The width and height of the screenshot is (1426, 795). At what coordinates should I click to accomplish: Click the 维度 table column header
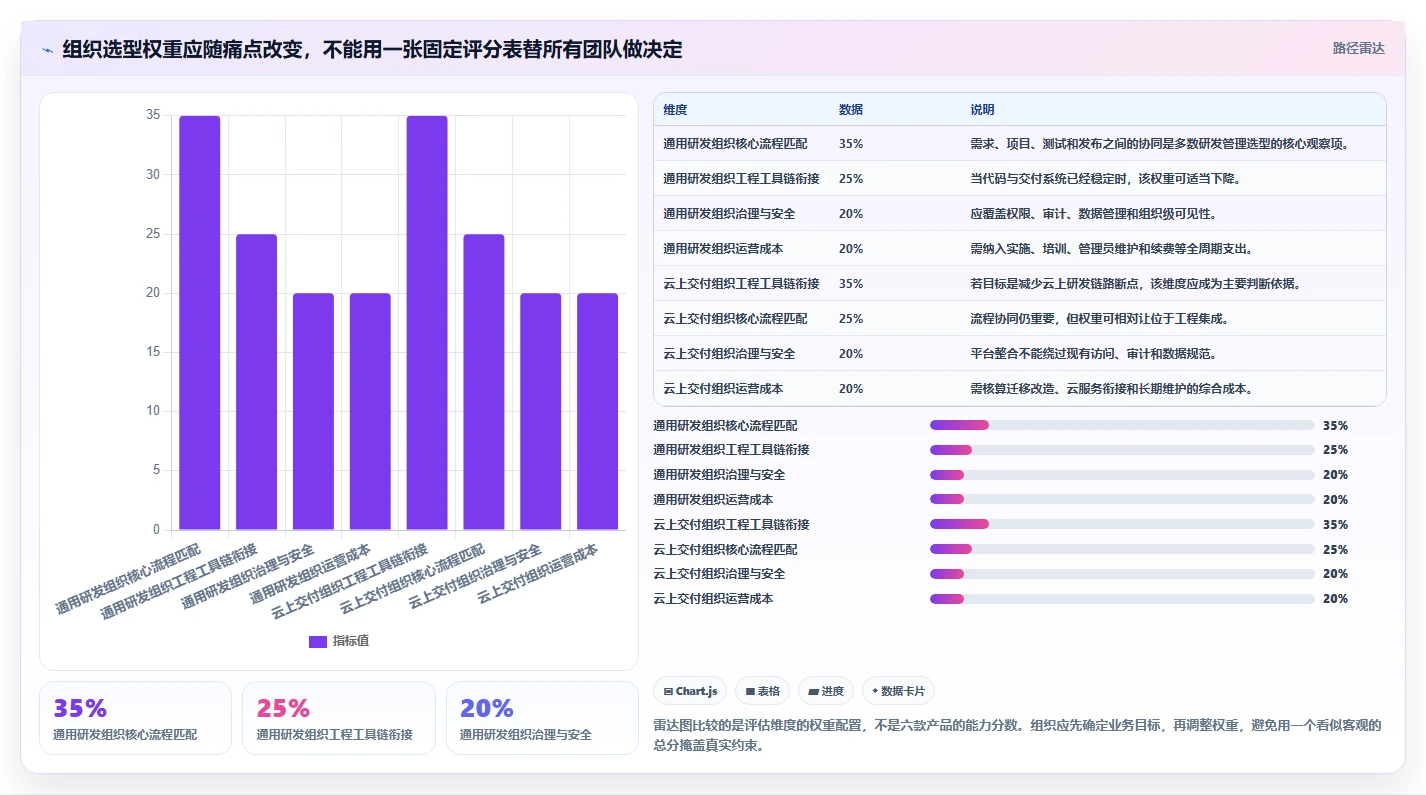[675, 110]
